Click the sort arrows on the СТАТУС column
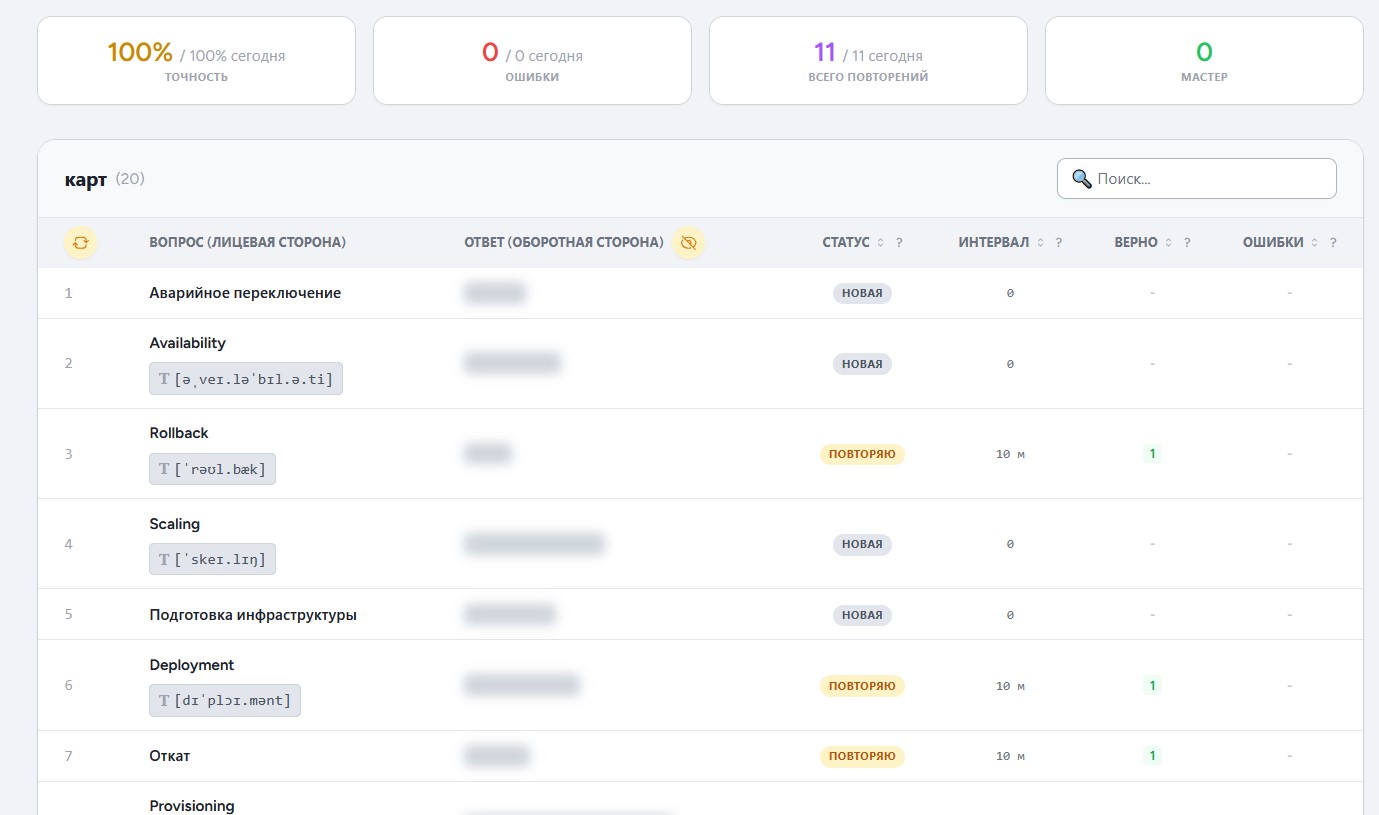 879,242
